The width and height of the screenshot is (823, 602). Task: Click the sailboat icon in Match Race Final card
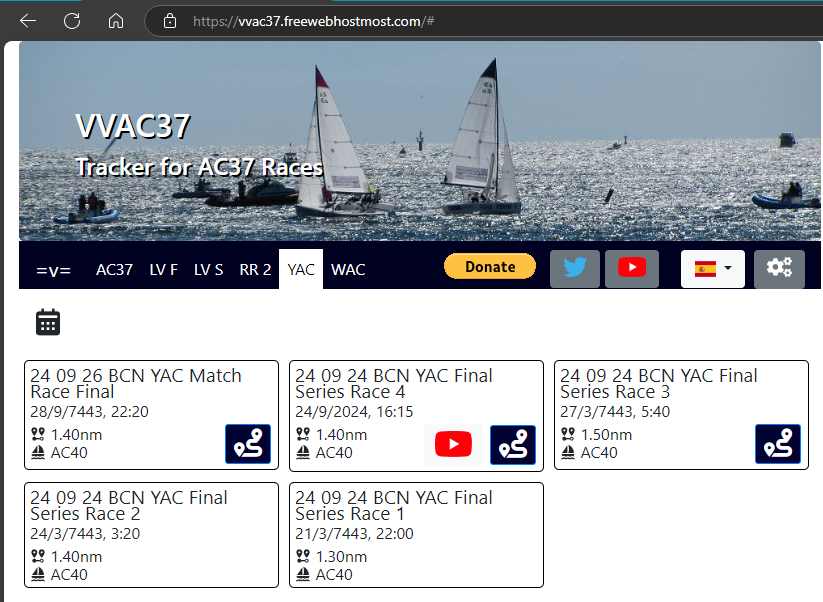[x=38, y=452]
